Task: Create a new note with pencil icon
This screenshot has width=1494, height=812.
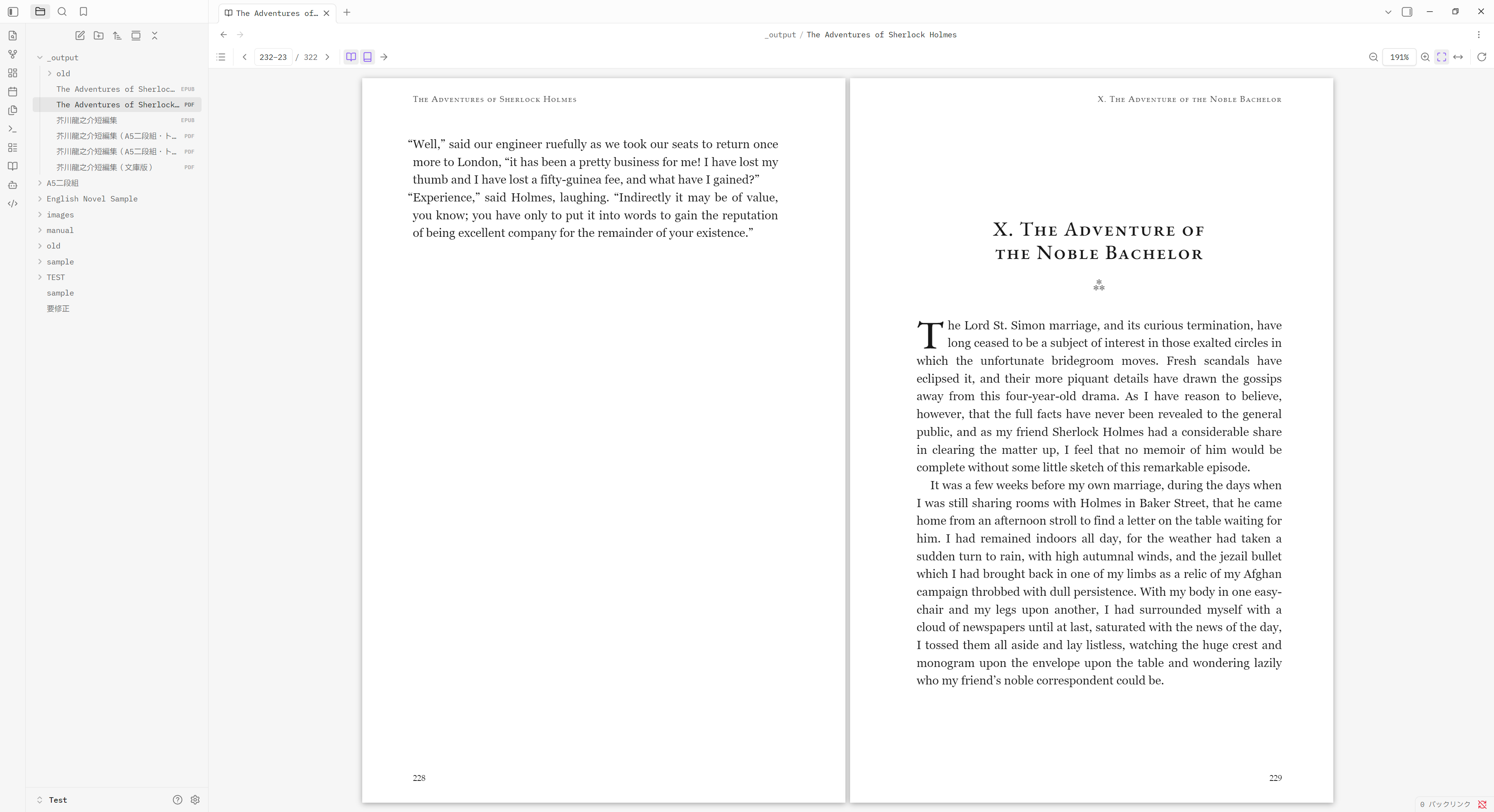Action: point(80,35)
